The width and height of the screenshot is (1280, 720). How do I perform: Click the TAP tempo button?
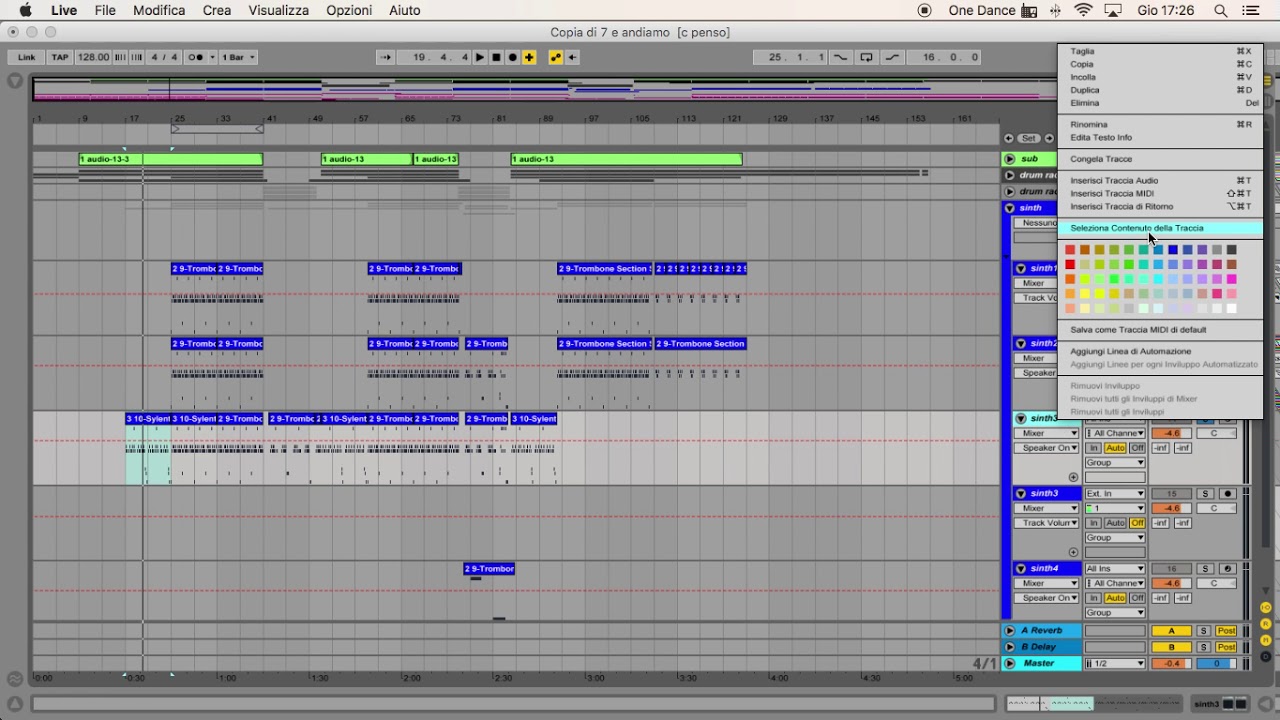[x=60, y=57]
